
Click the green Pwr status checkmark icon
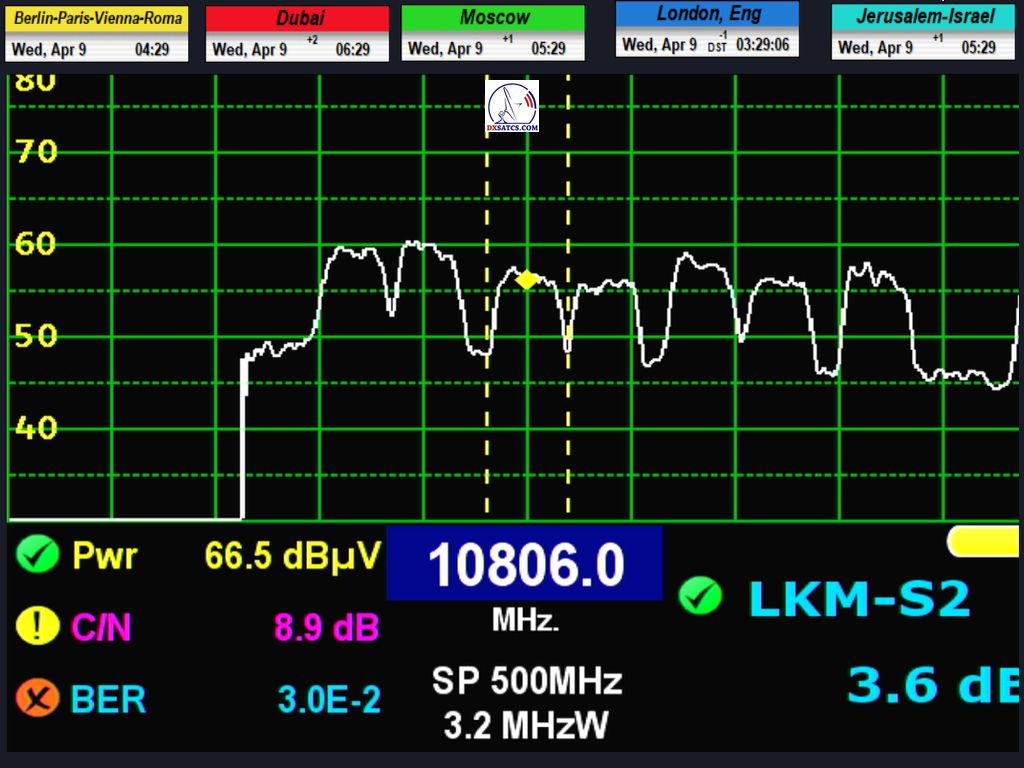(x=38, y=555)
